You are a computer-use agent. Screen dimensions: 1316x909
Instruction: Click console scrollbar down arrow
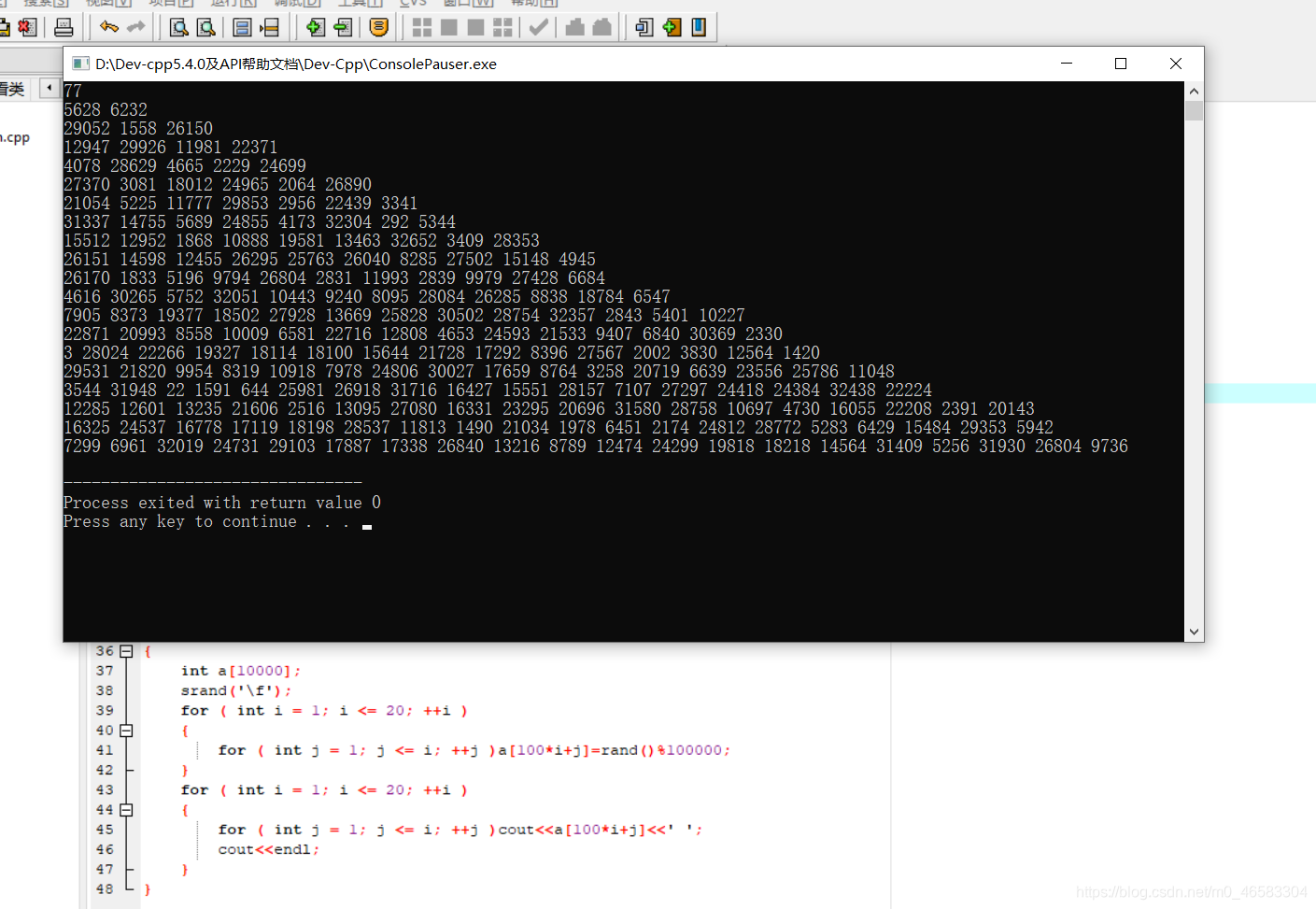tap(1194, 632)
